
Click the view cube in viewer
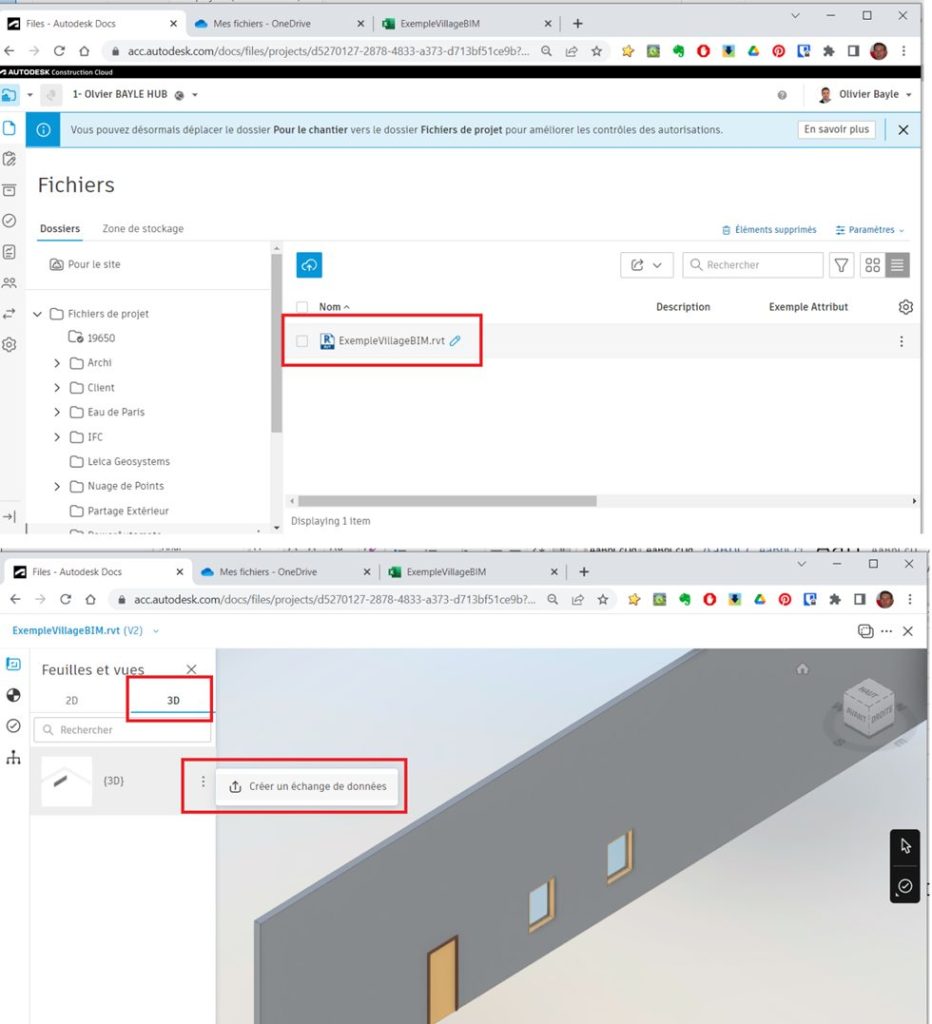click(869, 710)
